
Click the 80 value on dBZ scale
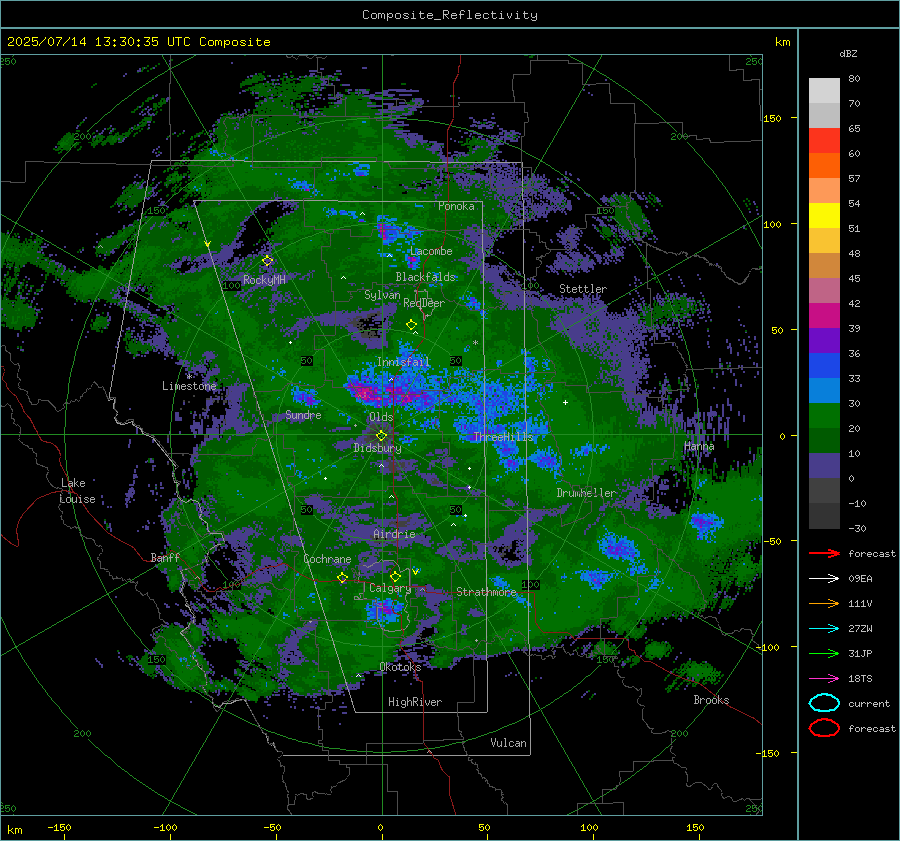coord(854,79)
